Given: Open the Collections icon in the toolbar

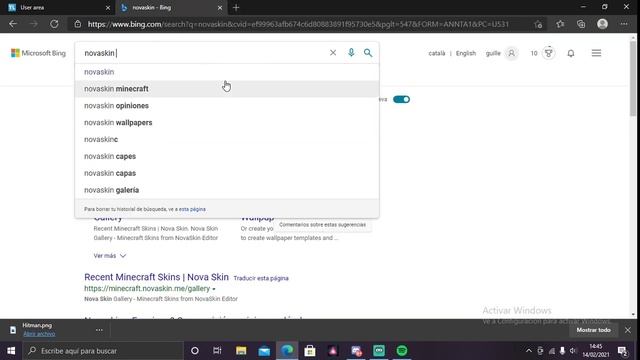Looking at the screenshot, I should coord(581,24).
